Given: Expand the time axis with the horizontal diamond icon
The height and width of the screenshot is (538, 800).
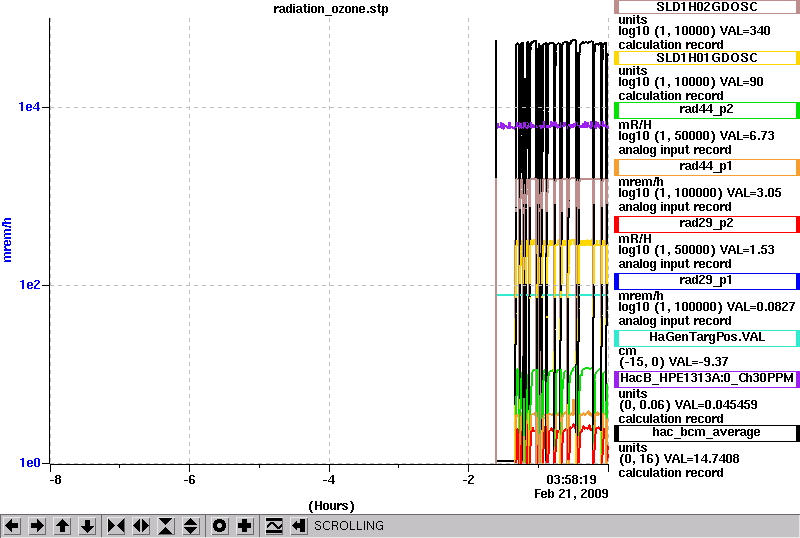Looking at the screenshot, I should [141, 526].
